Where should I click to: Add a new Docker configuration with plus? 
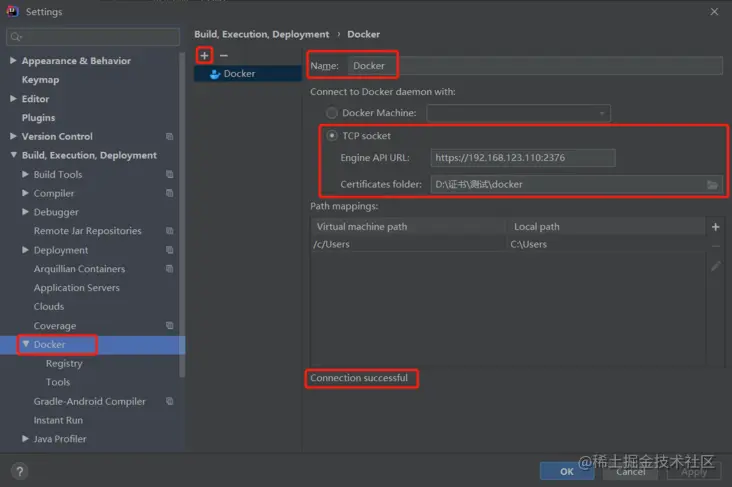204,56
